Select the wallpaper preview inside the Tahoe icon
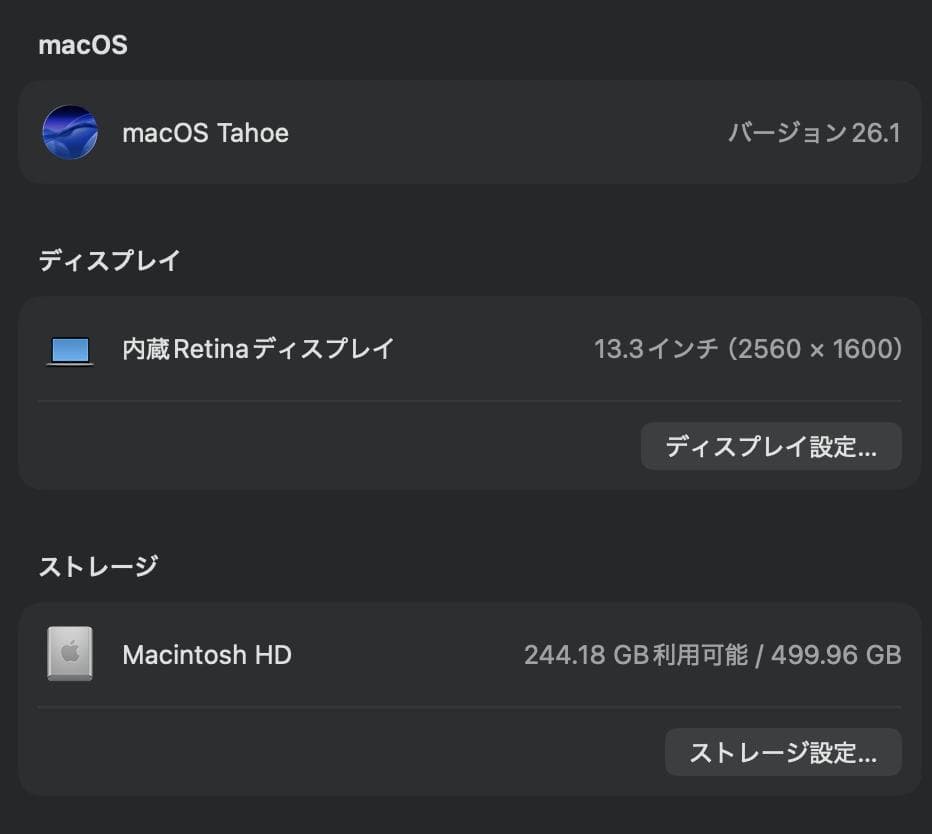Image resolution: width=932 pixels, height=834 pixels. (69, 132)
